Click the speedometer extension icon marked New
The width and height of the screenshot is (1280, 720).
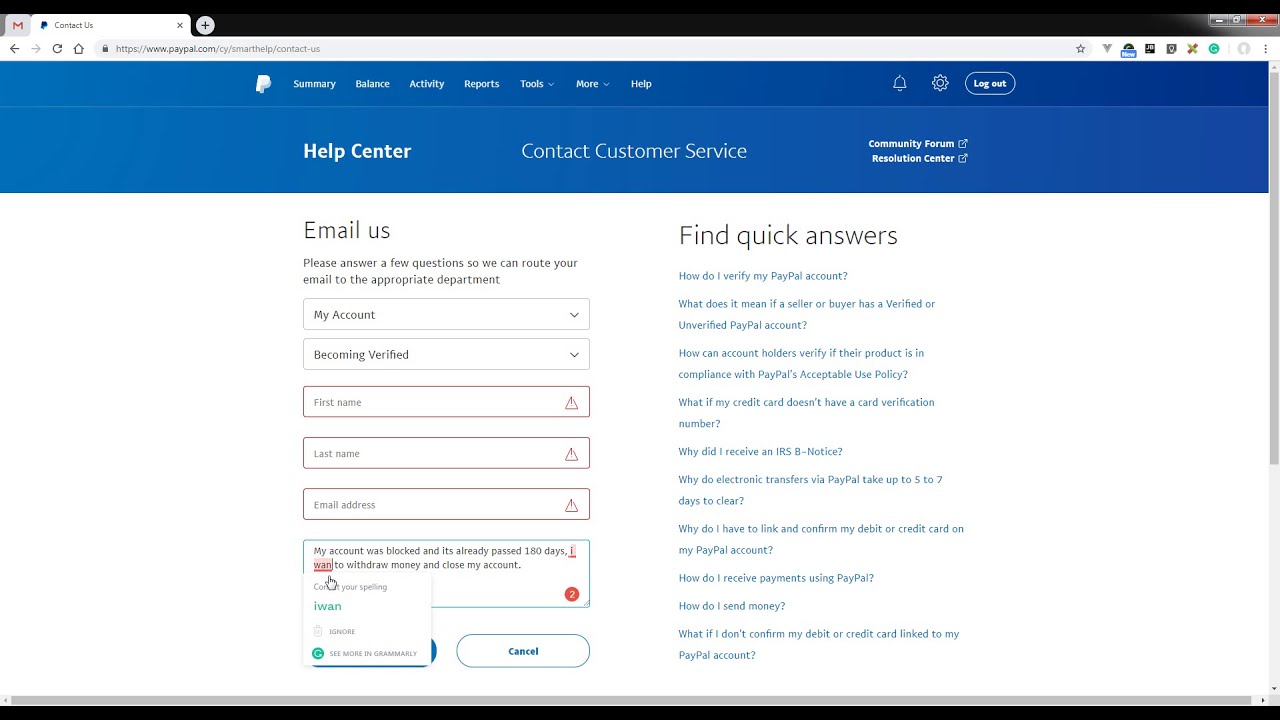(x=1128, y=49)
